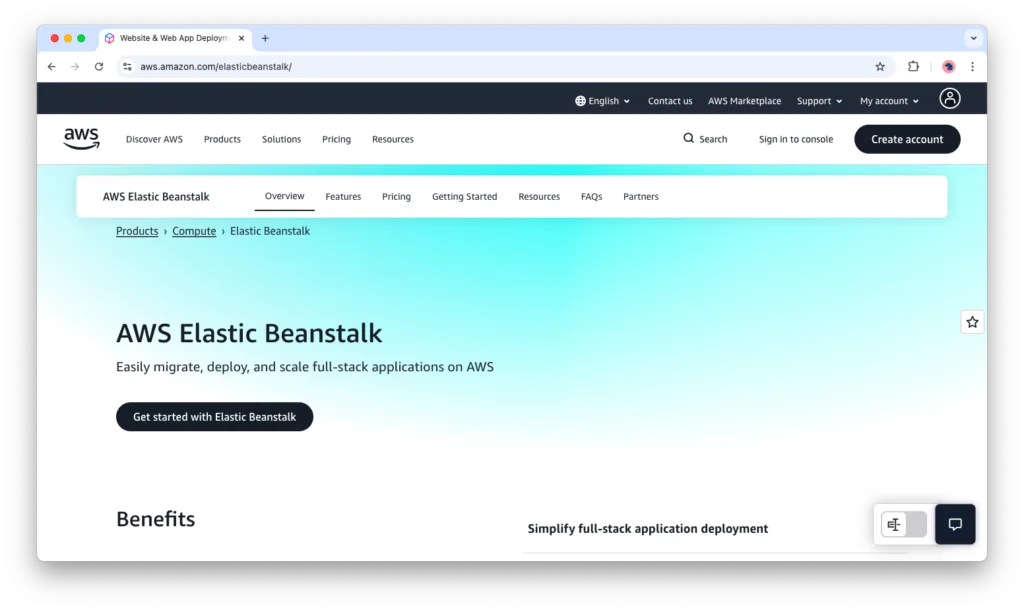The width and height of the screenshot is (1024, 610).
Task: Open the top Resources menu
Action: coord(392,139)
